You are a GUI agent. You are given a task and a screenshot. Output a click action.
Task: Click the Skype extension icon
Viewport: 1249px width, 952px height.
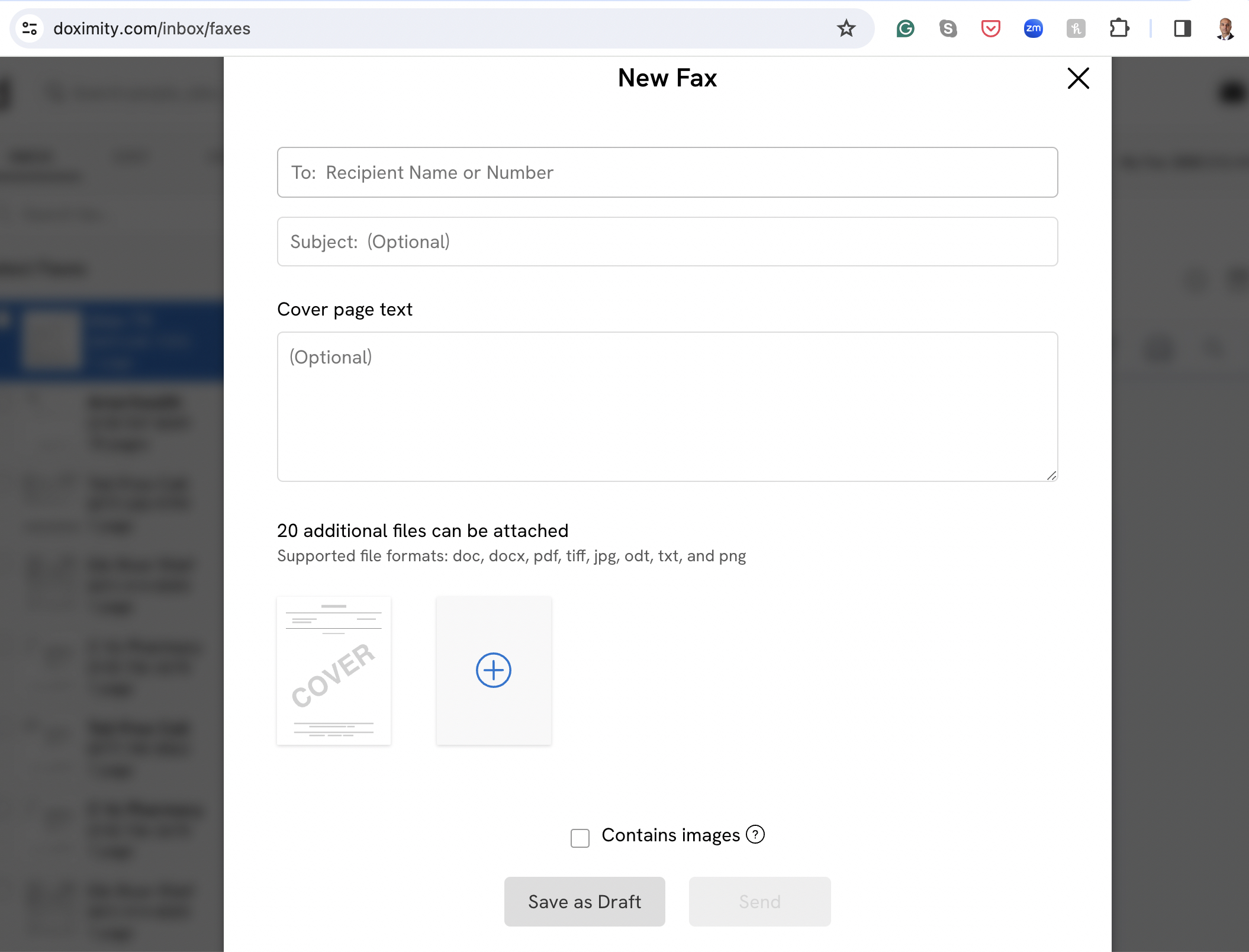(948, 28)
